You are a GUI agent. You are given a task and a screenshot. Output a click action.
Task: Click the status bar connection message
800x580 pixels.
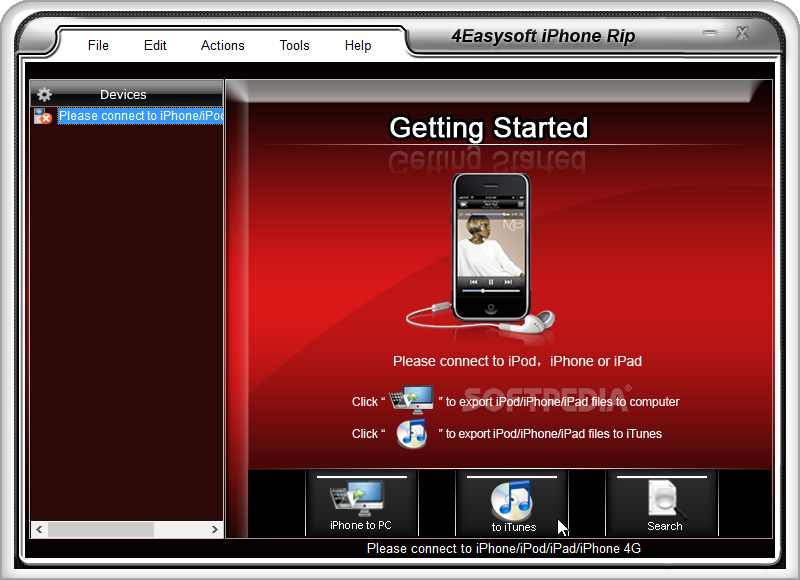(504, 548)
